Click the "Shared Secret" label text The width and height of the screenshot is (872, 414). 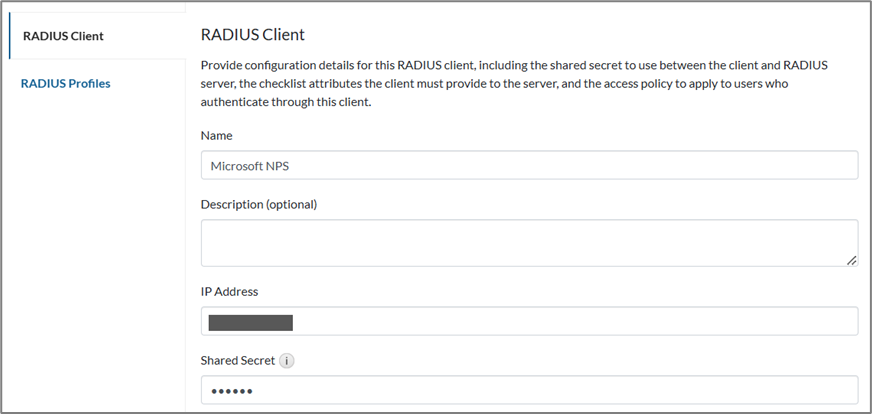pos(237,361)
